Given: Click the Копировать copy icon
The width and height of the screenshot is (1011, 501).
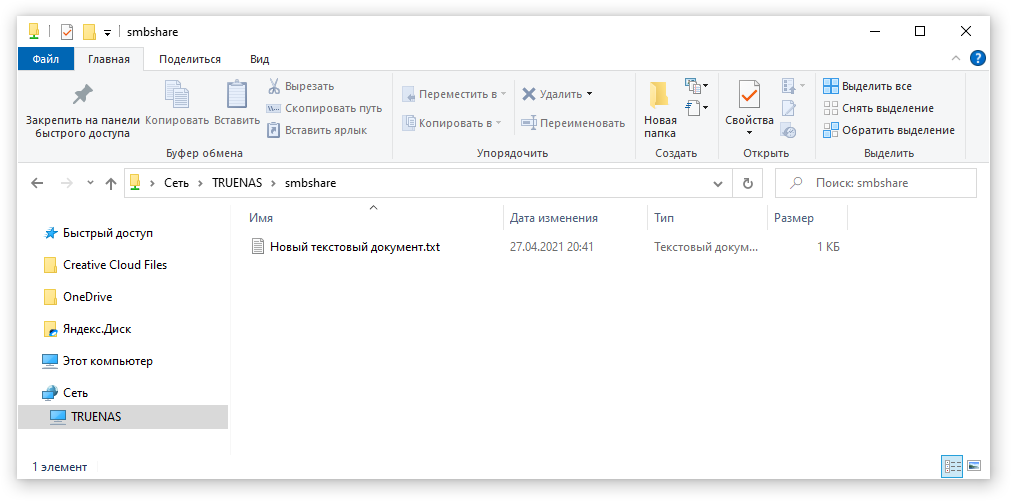Looking at the screenshot, I should (177, 95).
